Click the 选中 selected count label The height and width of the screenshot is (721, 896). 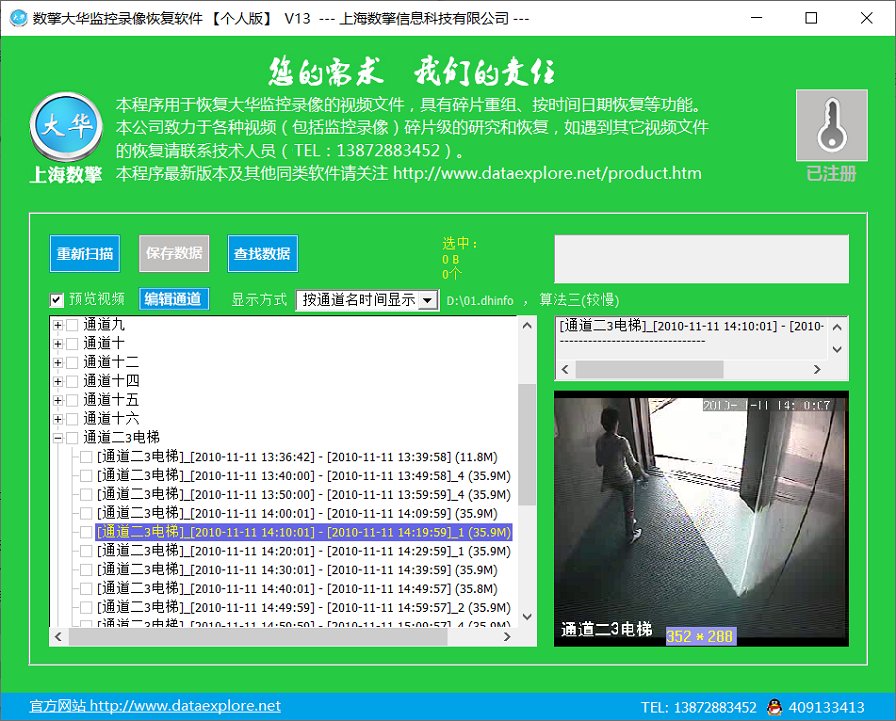[x=460, y=243]
